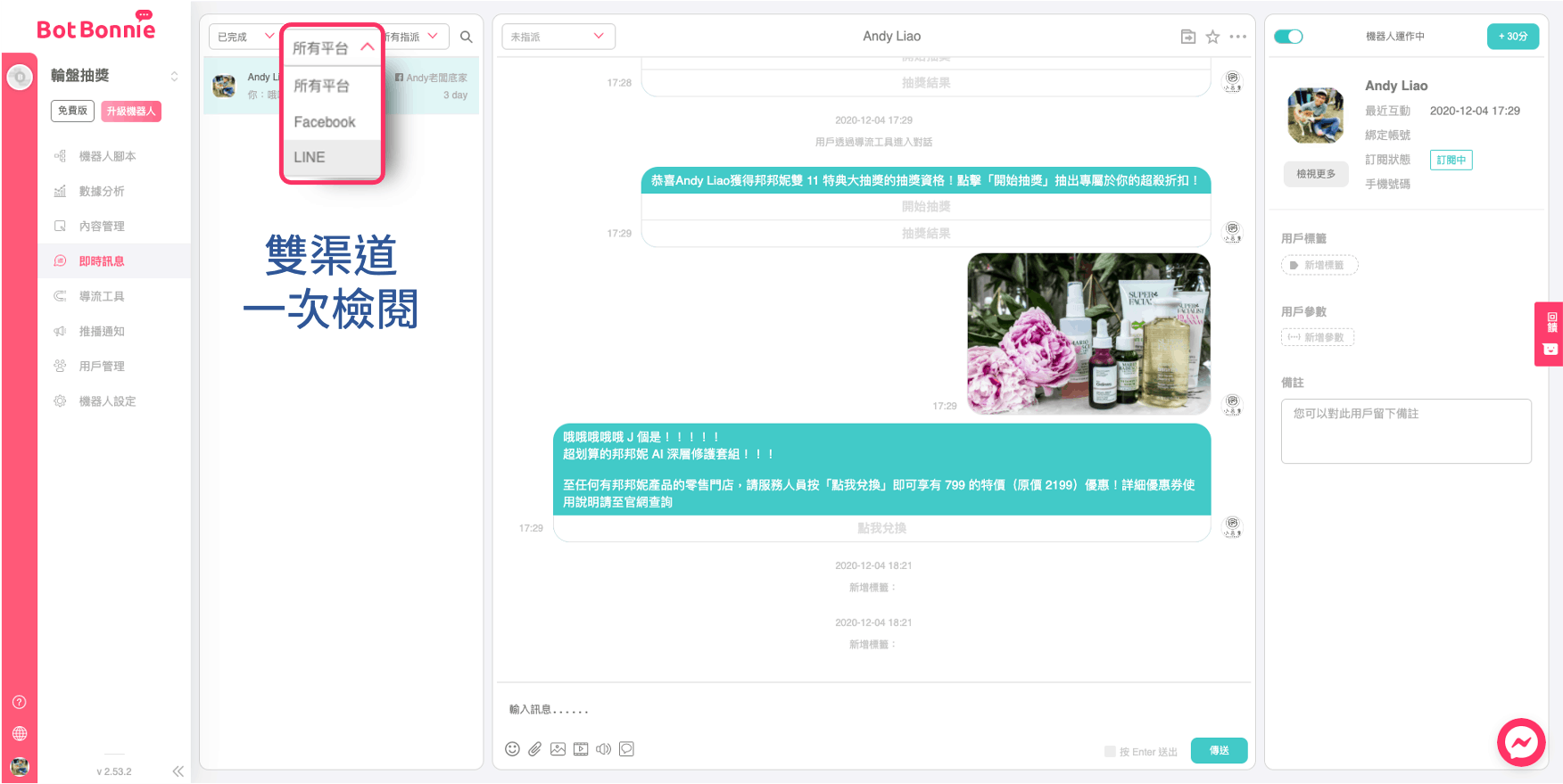Star the Andy Liao conversation

tap(1212, 37)
